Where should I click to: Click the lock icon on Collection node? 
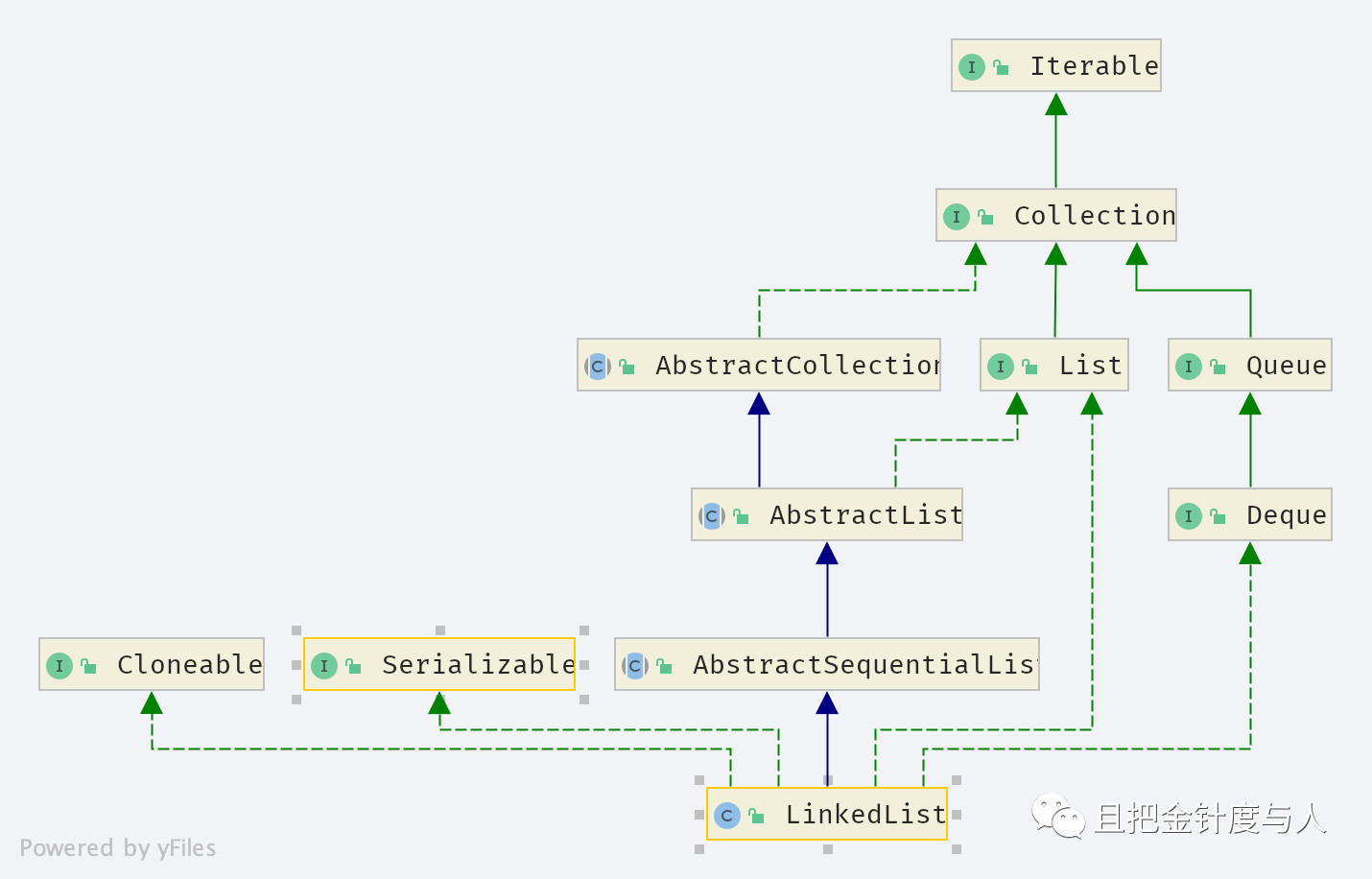click(x=985, y=217)
